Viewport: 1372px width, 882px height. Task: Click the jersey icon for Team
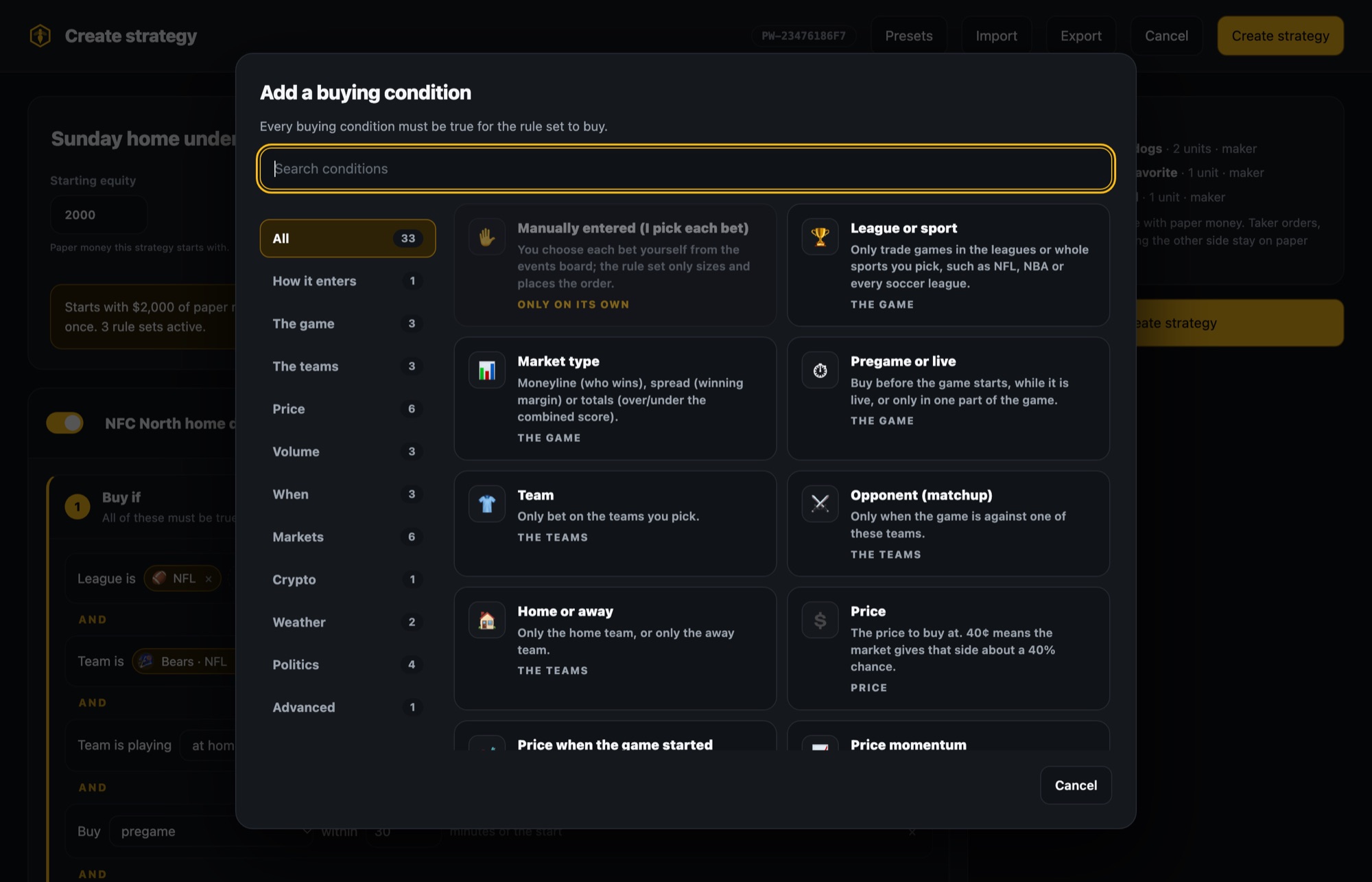(x=486, y=504)
